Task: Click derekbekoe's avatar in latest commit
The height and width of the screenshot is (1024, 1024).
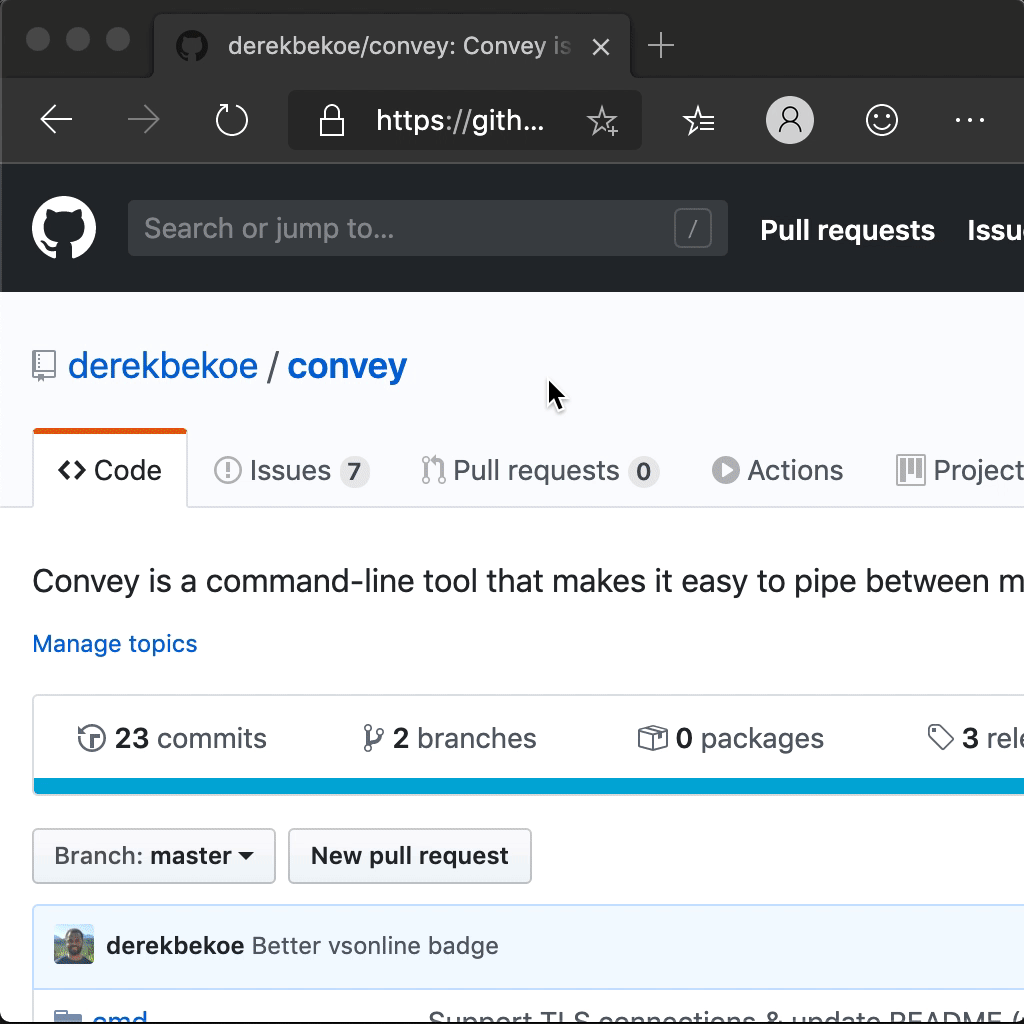Action: [x=74, y=944]
